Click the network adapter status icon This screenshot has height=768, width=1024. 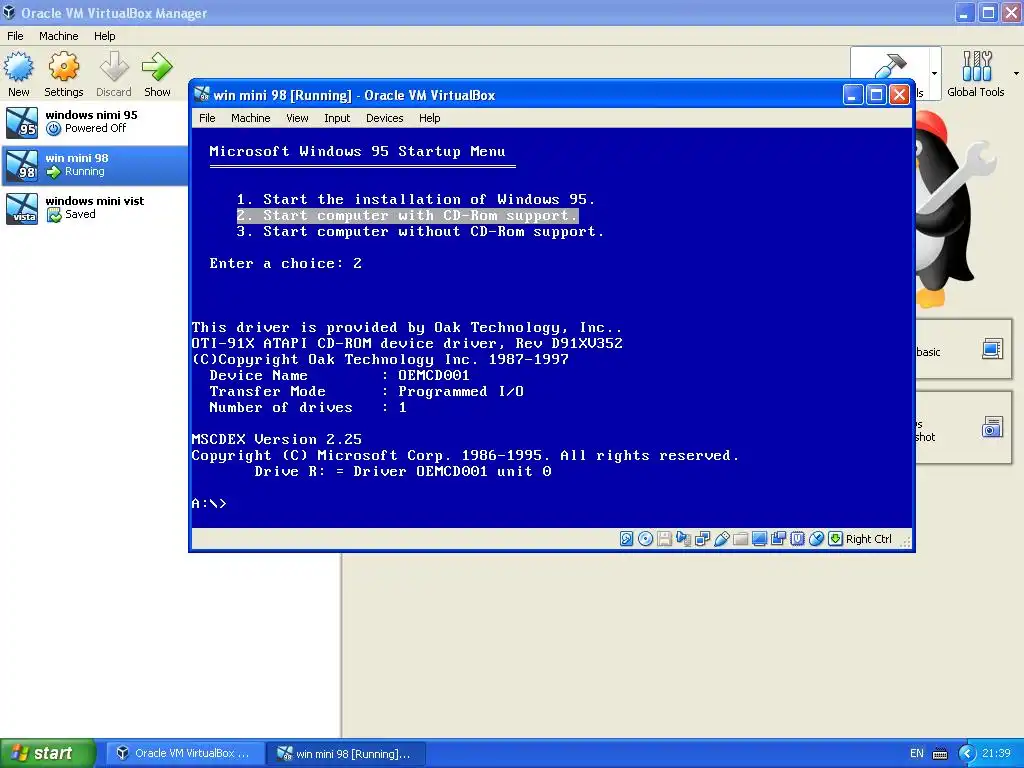tap(702, 539)
